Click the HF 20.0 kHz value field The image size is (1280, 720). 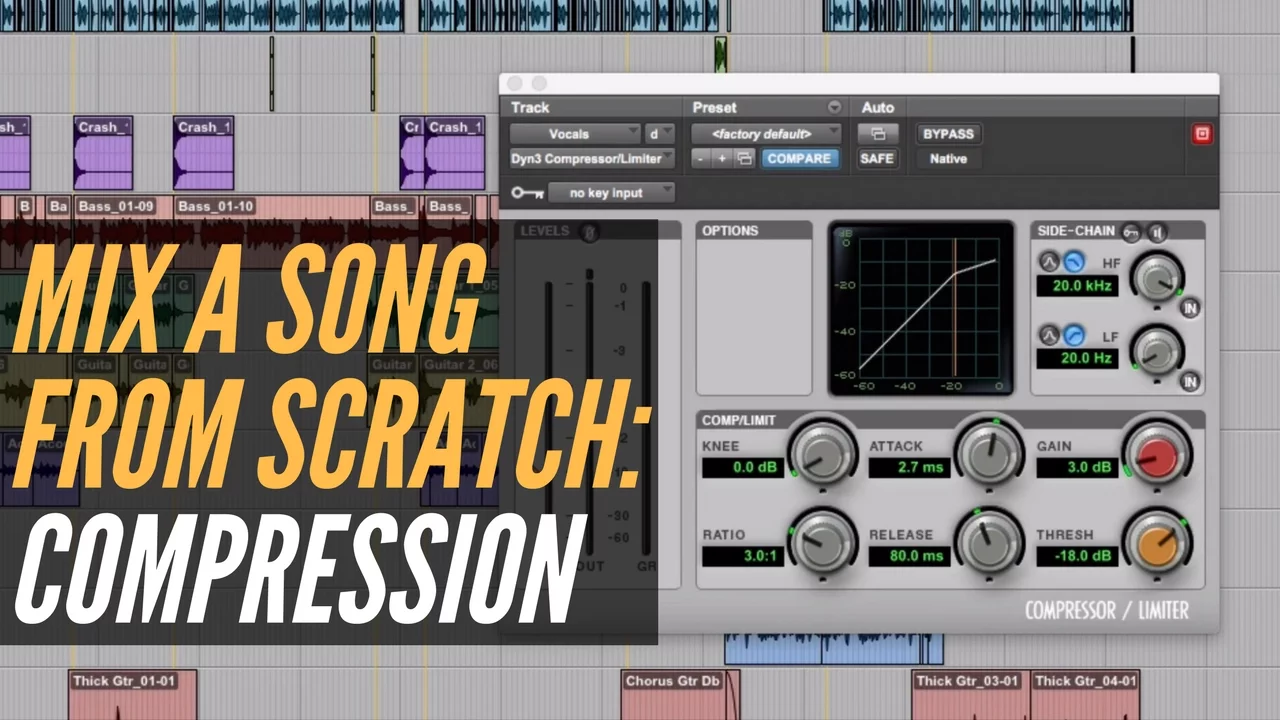pyautogui.click(x=1076, y=286)
